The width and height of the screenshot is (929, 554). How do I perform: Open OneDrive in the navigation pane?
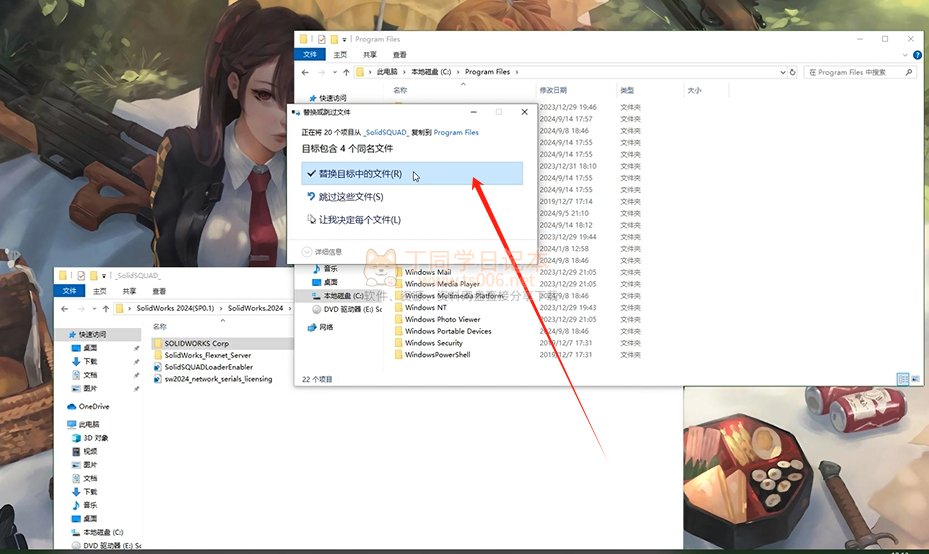point(94,406)
